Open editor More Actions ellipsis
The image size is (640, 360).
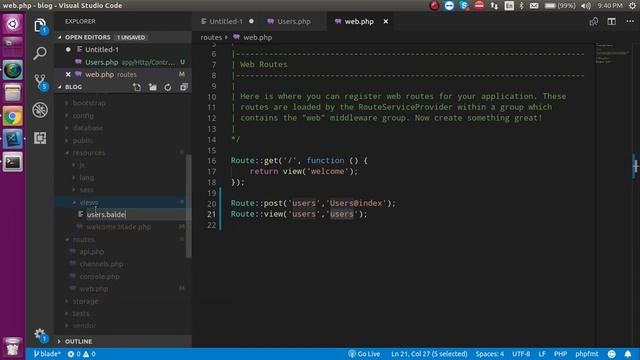pyautogui.click(x=630, y=21)
